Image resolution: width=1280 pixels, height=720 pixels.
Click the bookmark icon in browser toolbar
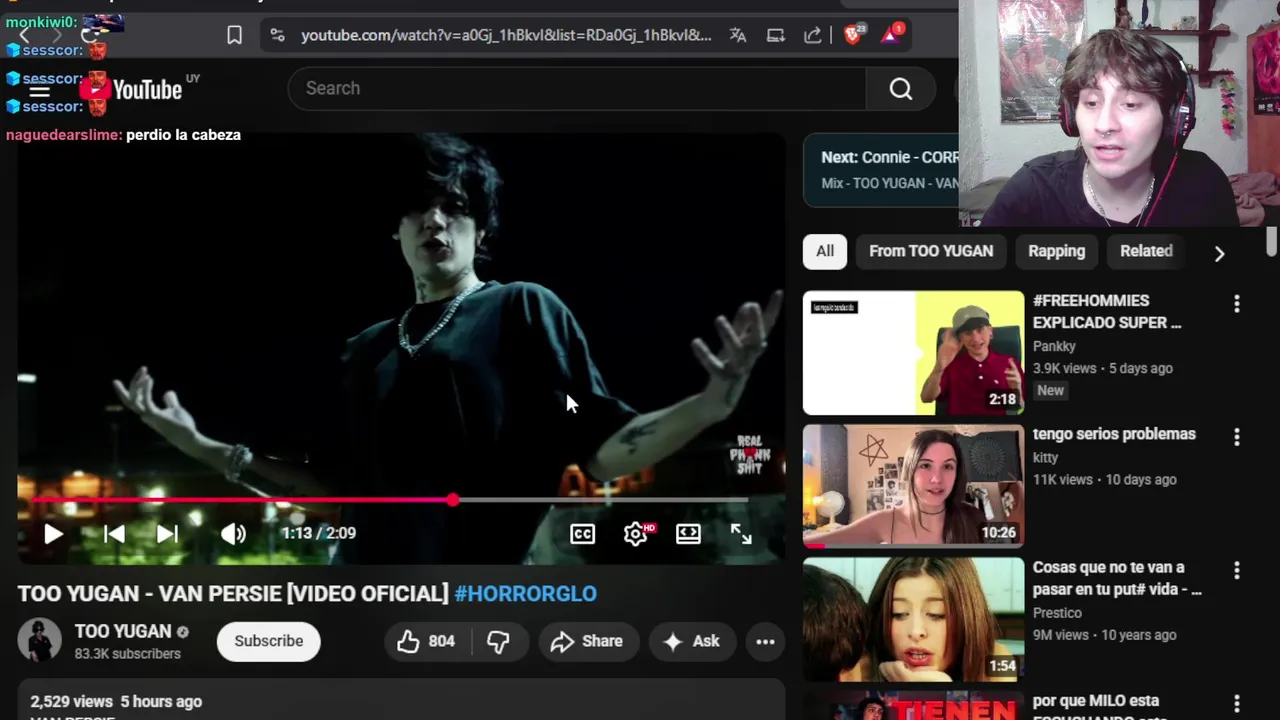coord(234,35)
